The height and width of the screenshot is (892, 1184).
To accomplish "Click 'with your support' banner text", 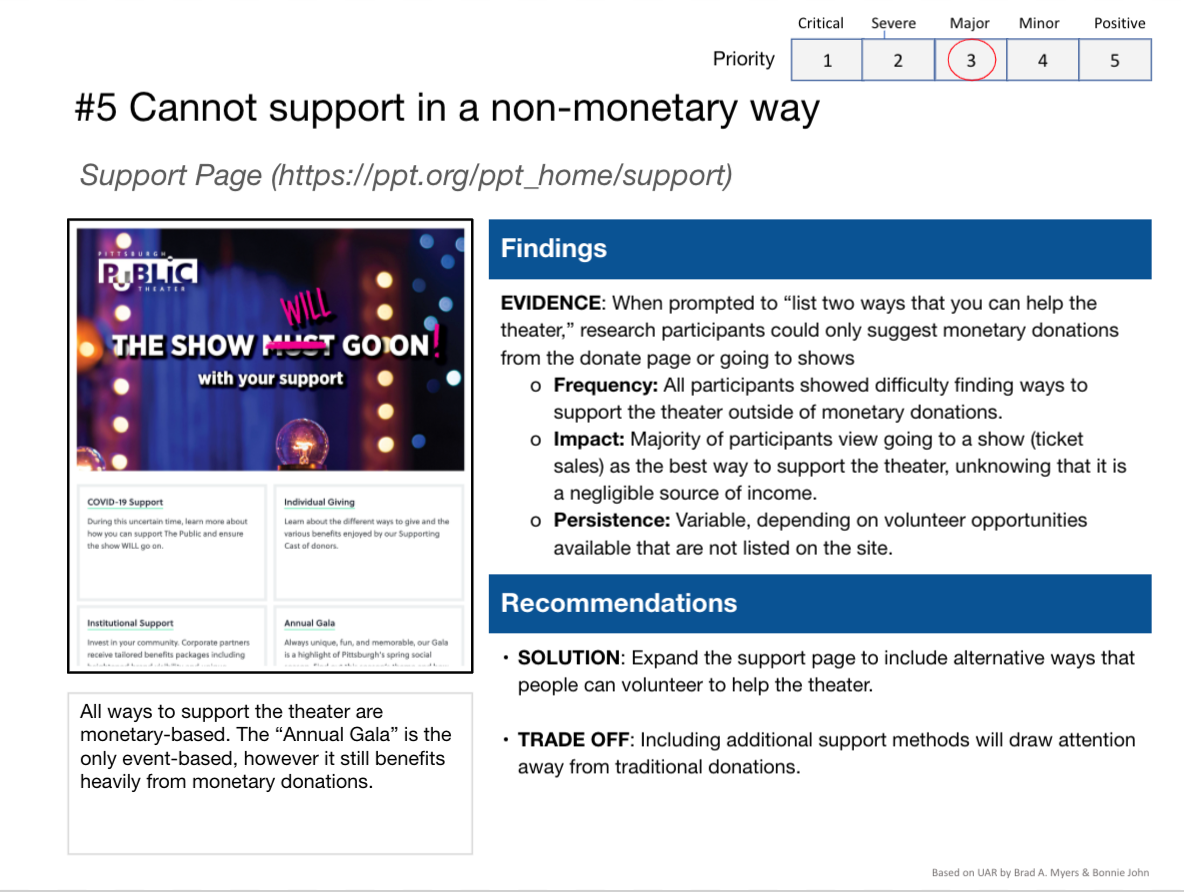I will point(270,378).
